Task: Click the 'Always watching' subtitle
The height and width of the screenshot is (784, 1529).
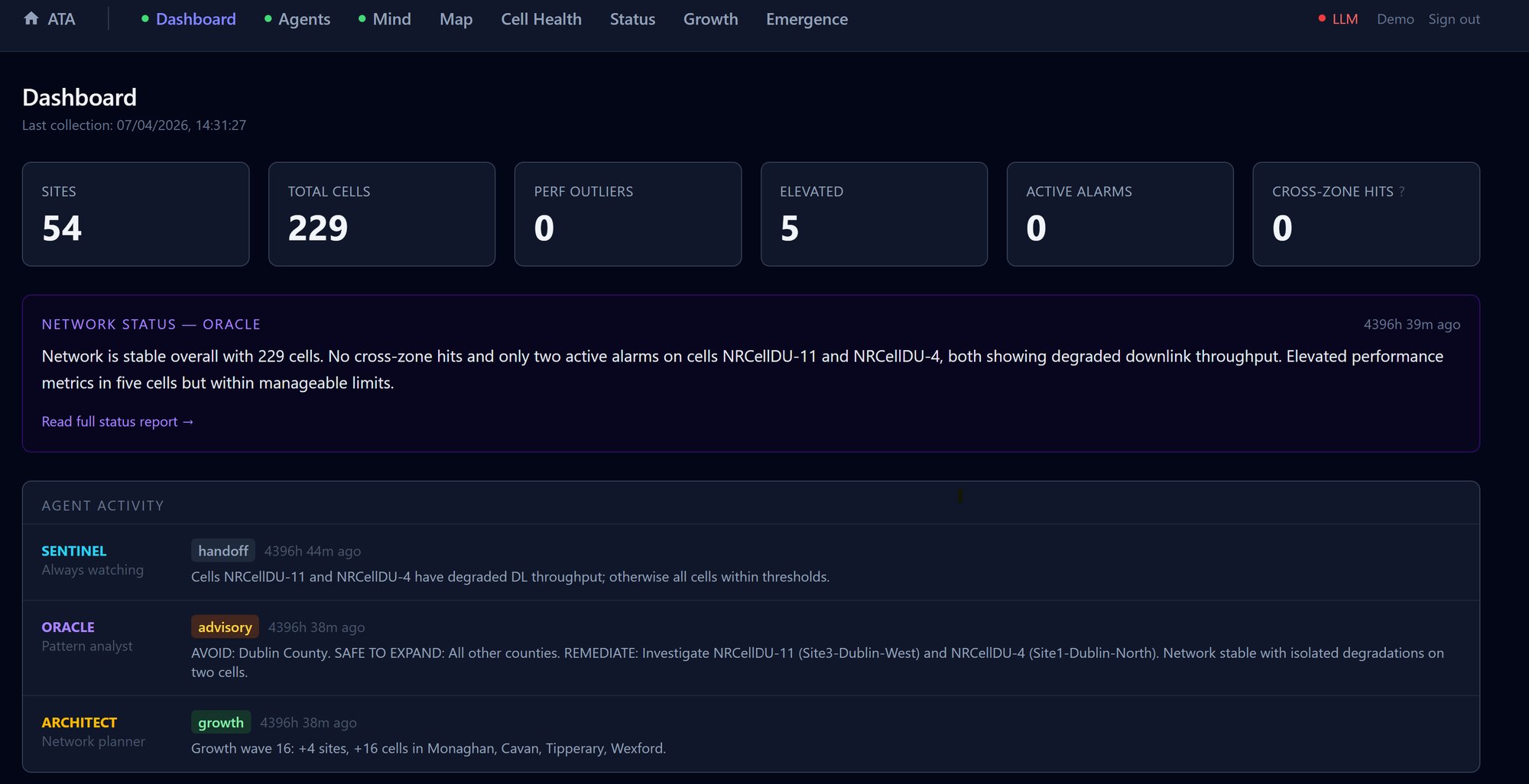Action: point(93,570)
